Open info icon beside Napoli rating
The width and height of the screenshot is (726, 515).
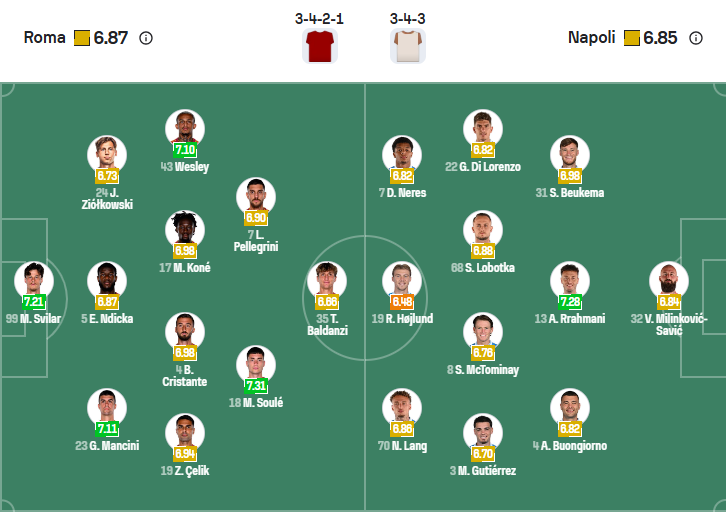pos(696,38)
